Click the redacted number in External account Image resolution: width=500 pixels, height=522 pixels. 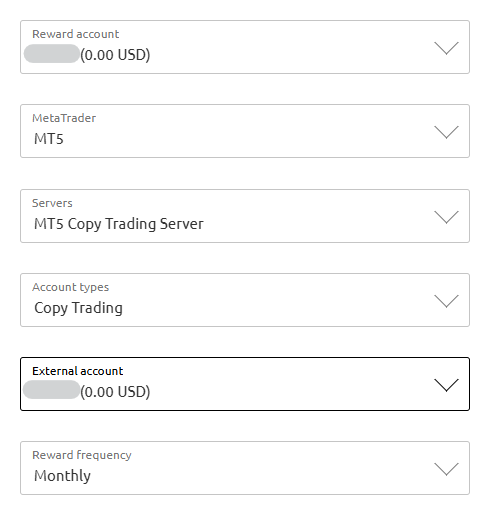coord(51,390)
